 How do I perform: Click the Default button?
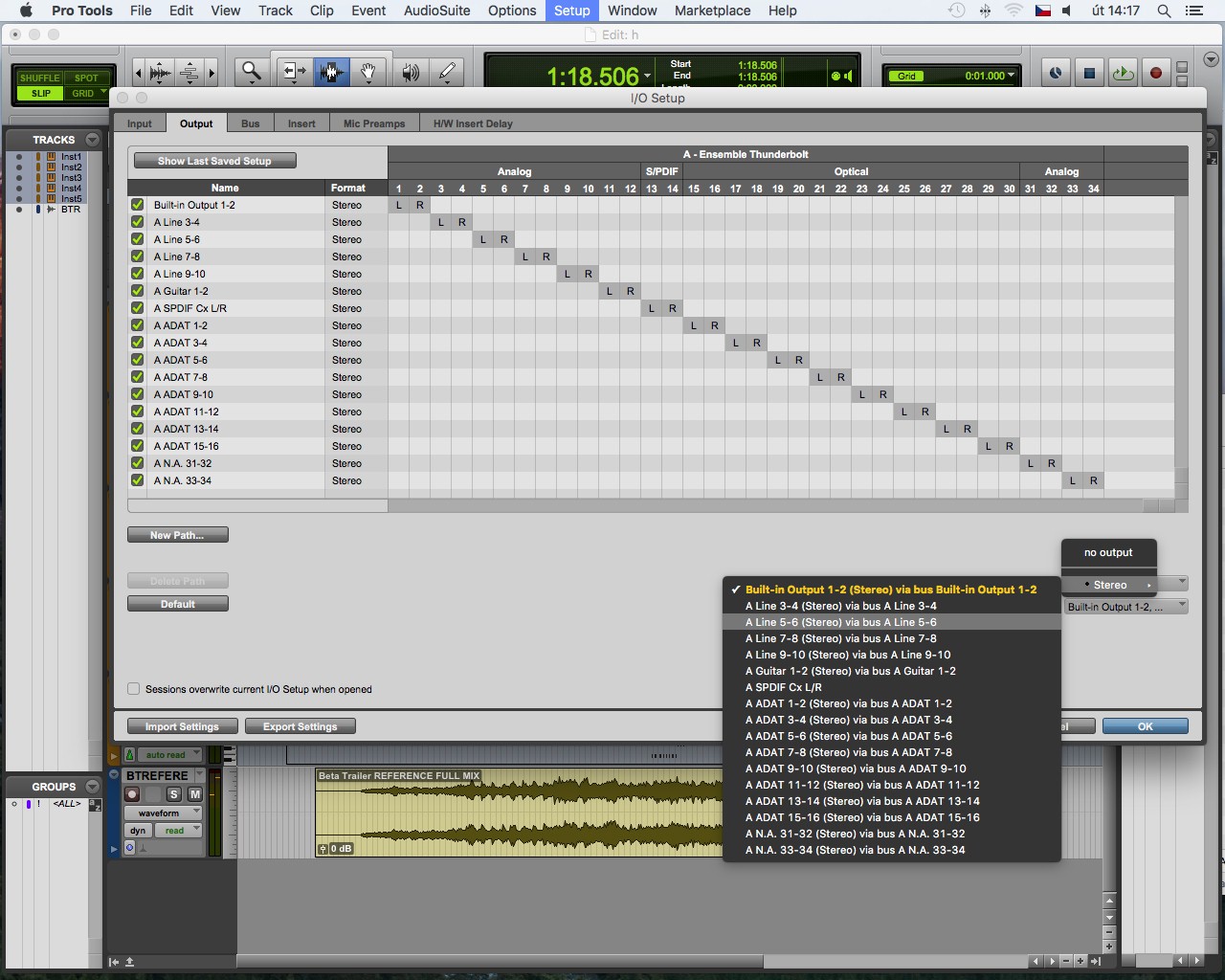click(x=177, y=604)
